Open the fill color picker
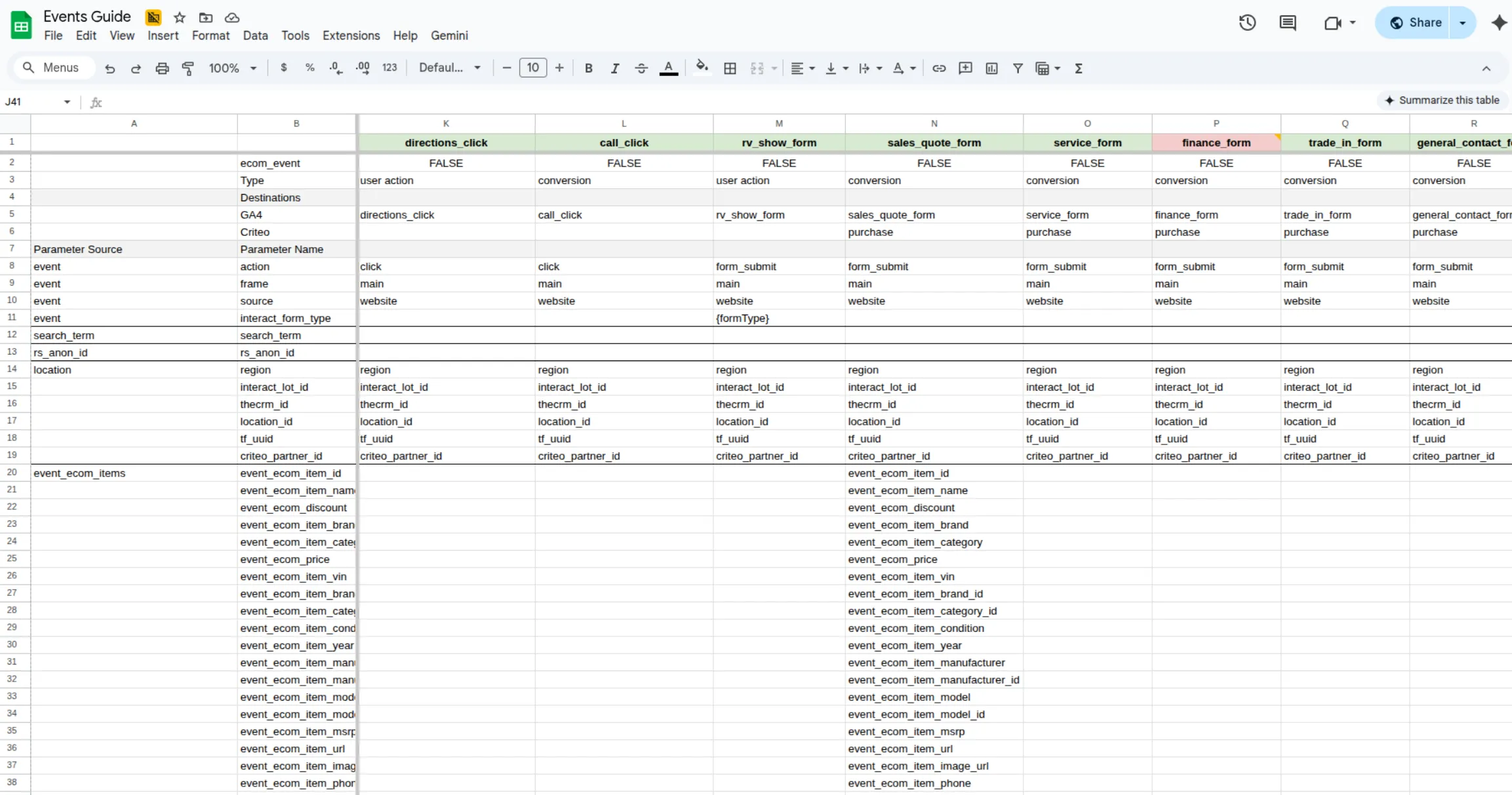 pyautogui.click(x=702, y=68)
